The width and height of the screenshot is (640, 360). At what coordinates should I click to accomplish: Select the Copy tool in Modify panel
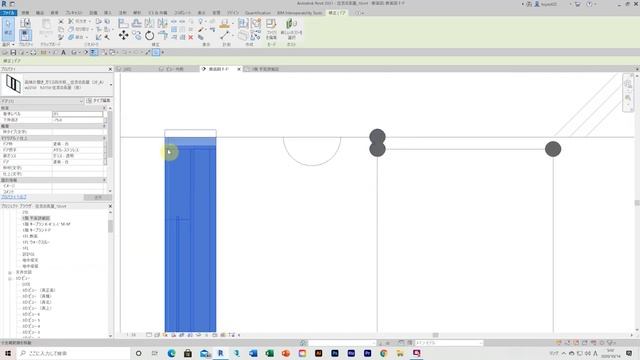(x=137, y=36)
